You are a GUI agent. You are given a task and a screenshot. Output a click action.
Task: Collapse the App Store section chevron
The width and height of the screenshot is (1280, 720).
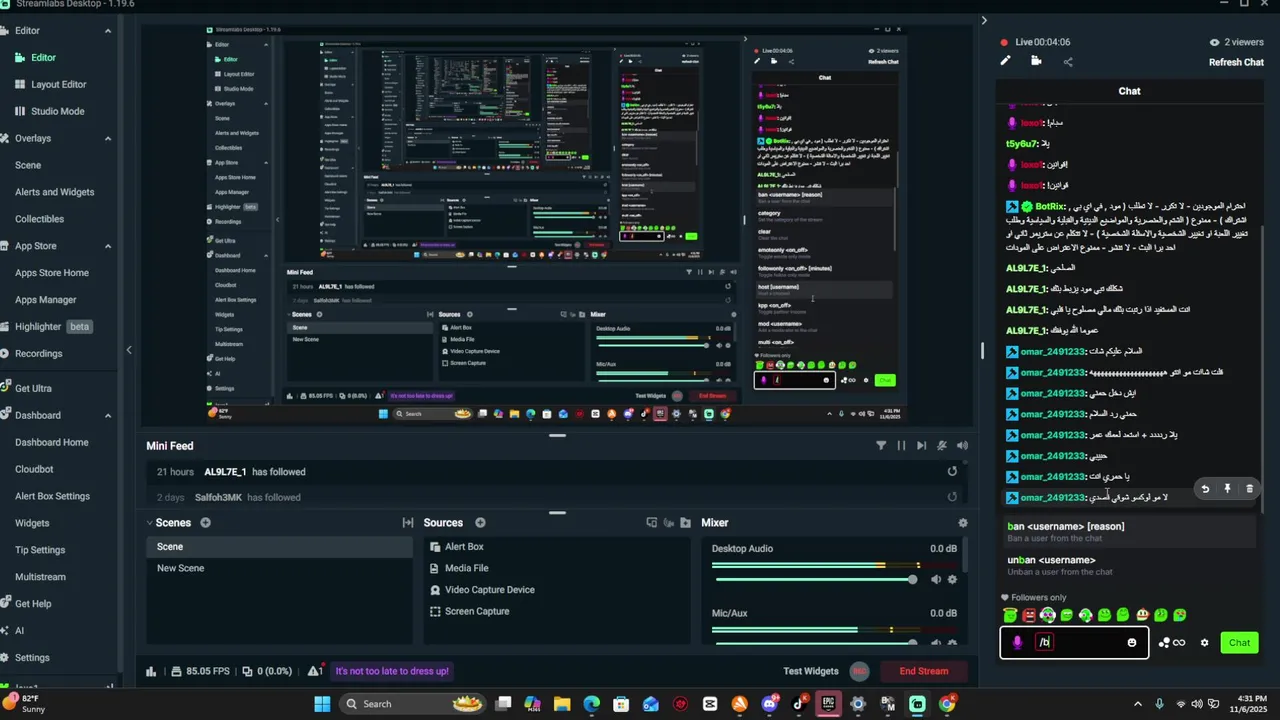pyautogui.click(x=108, y=246)
